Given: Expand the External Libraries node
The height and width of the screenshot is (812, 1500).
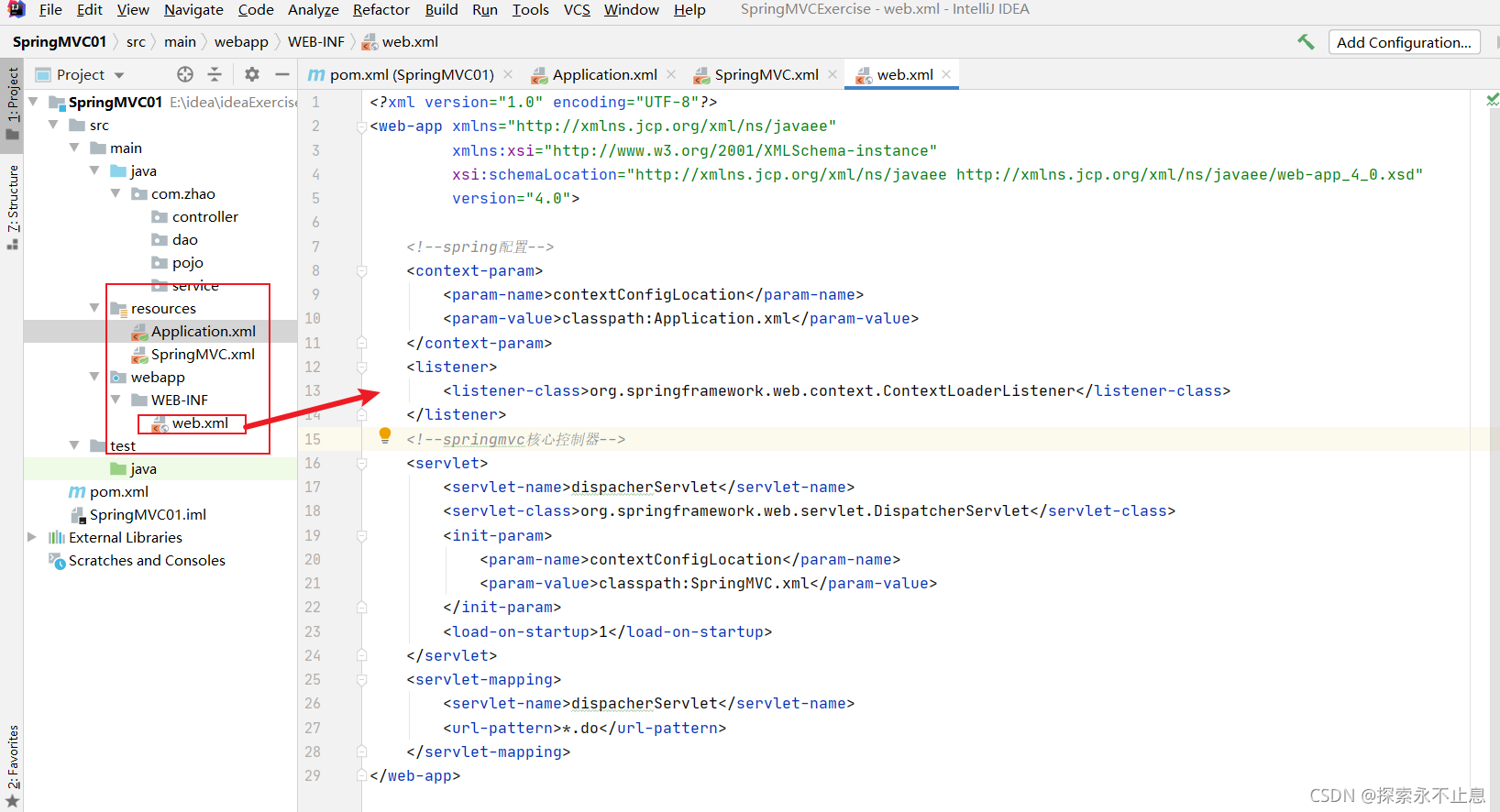Looking at the screenshot, I should (x=32, y=537).
